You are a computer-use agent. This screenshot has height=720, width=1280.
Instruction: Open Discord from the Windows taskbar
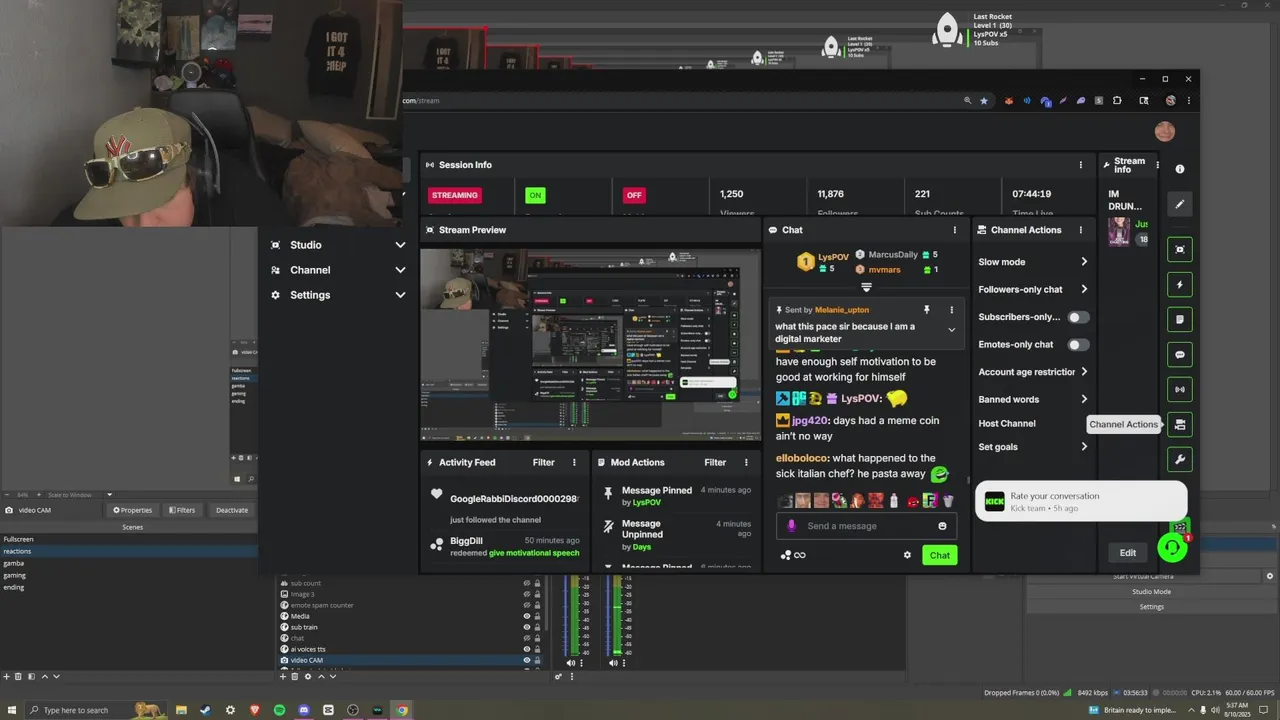click(304, 710)
